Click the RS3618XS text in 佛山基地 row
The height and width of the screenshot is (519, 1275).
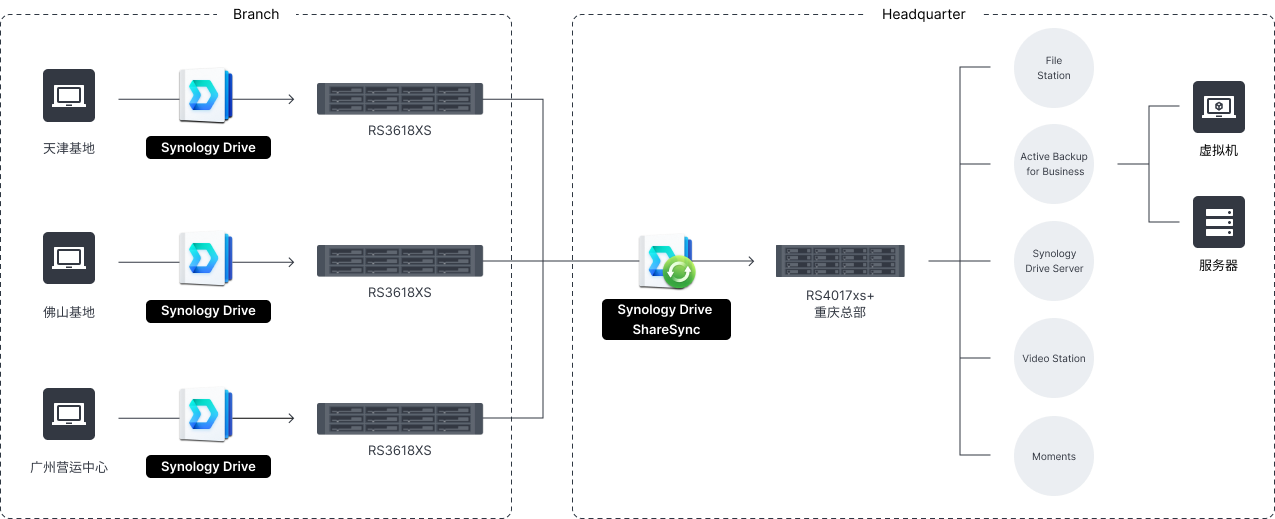(x=400, y=293)
